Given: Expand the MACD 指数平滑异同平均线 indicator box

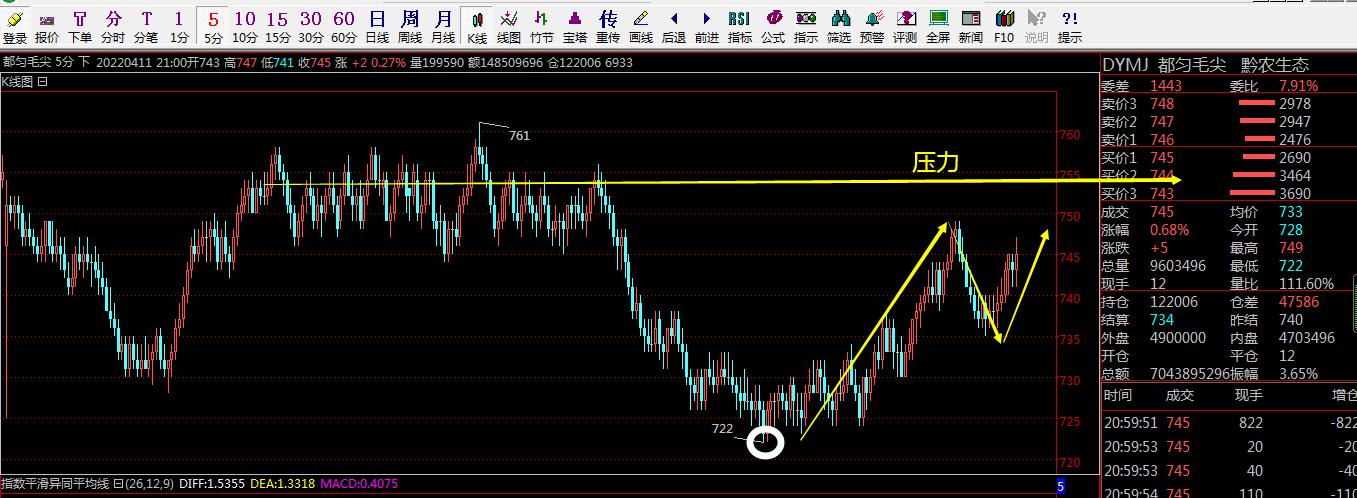Looking at the screenshot, I should pos(117,484).
